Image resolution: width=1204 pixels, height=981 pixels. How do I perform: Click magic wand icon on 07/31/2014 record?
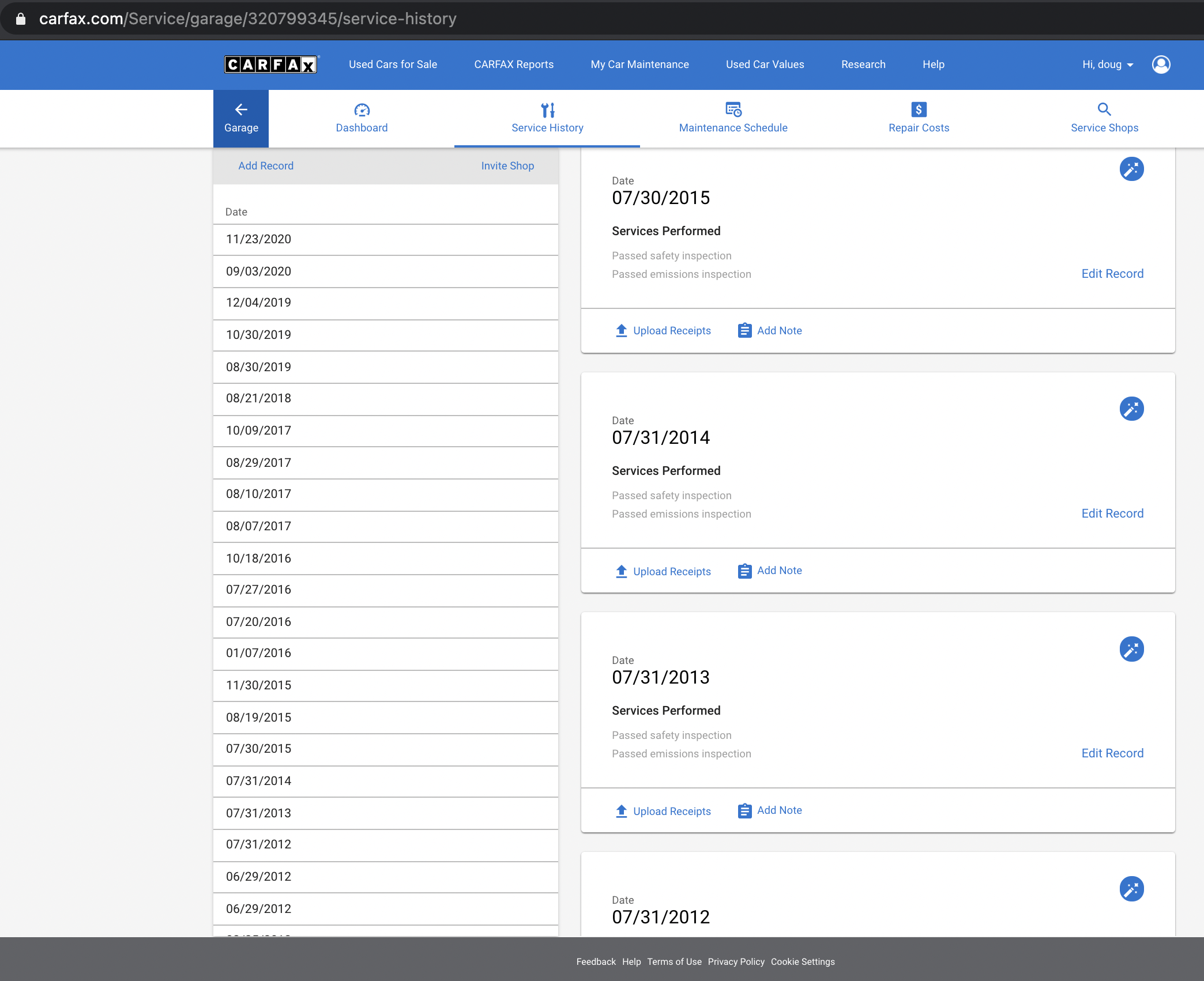tap(1131, 409)
